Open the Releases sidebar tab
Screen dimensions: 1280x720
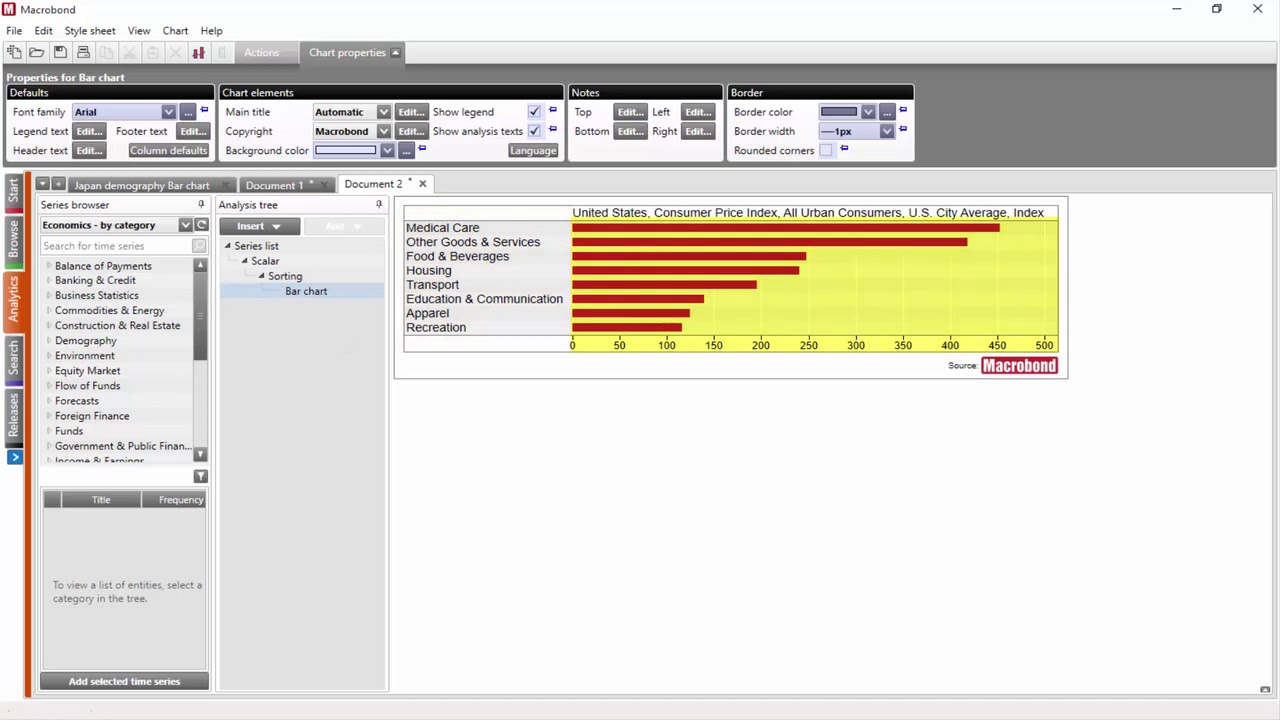point(14,415)
